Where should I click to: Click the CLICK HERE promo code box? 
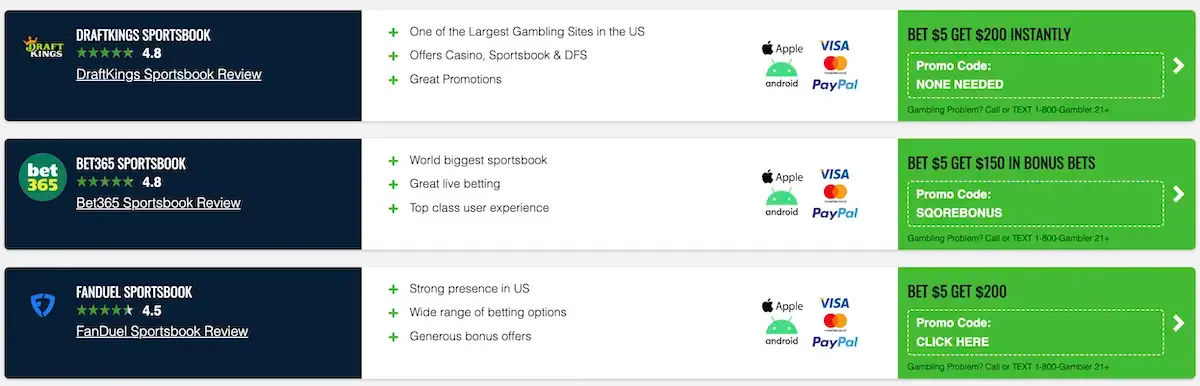pyautogui.click(x=1036, y=332)
